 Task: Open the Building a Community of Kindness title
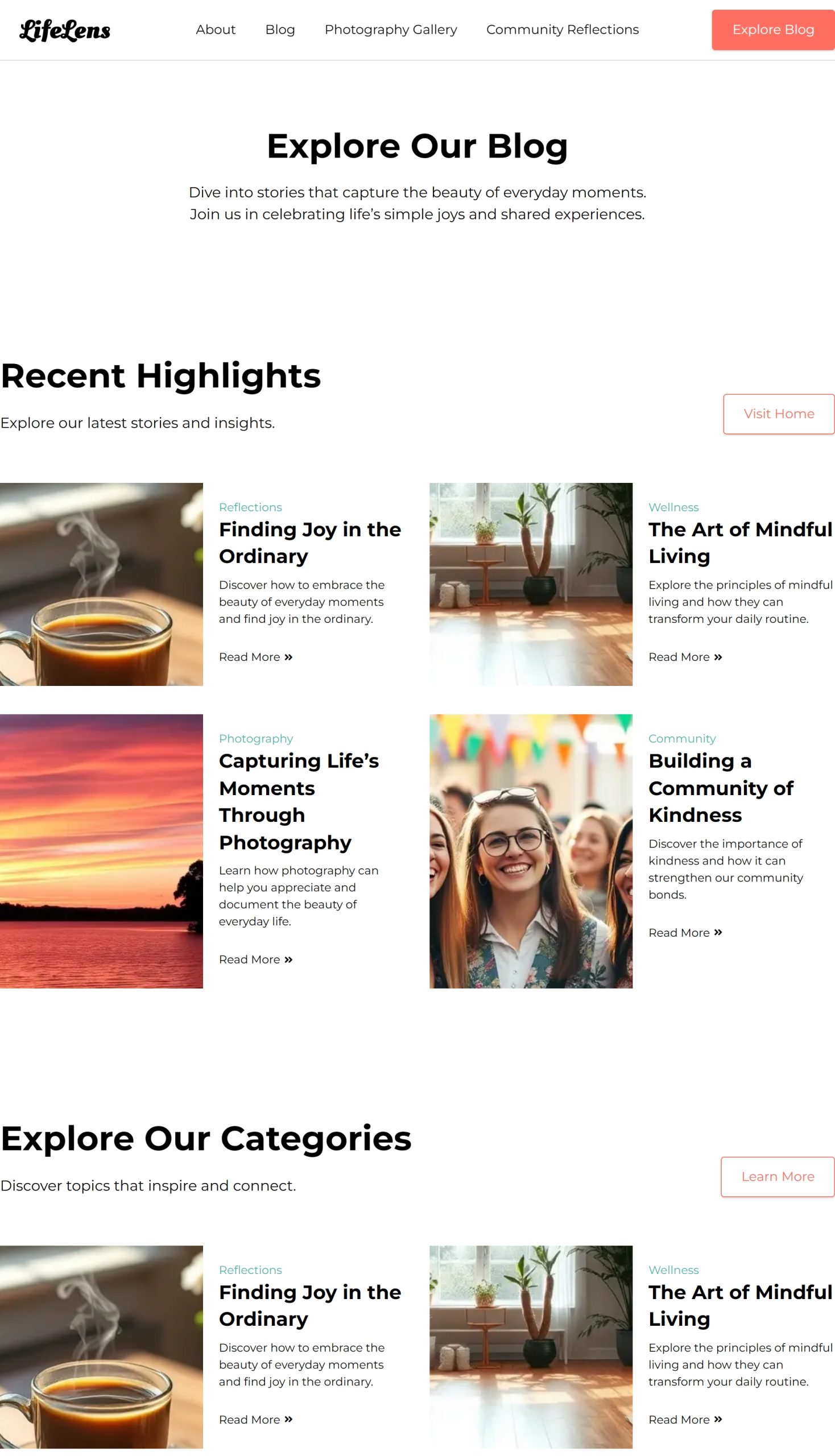point(720,788)
